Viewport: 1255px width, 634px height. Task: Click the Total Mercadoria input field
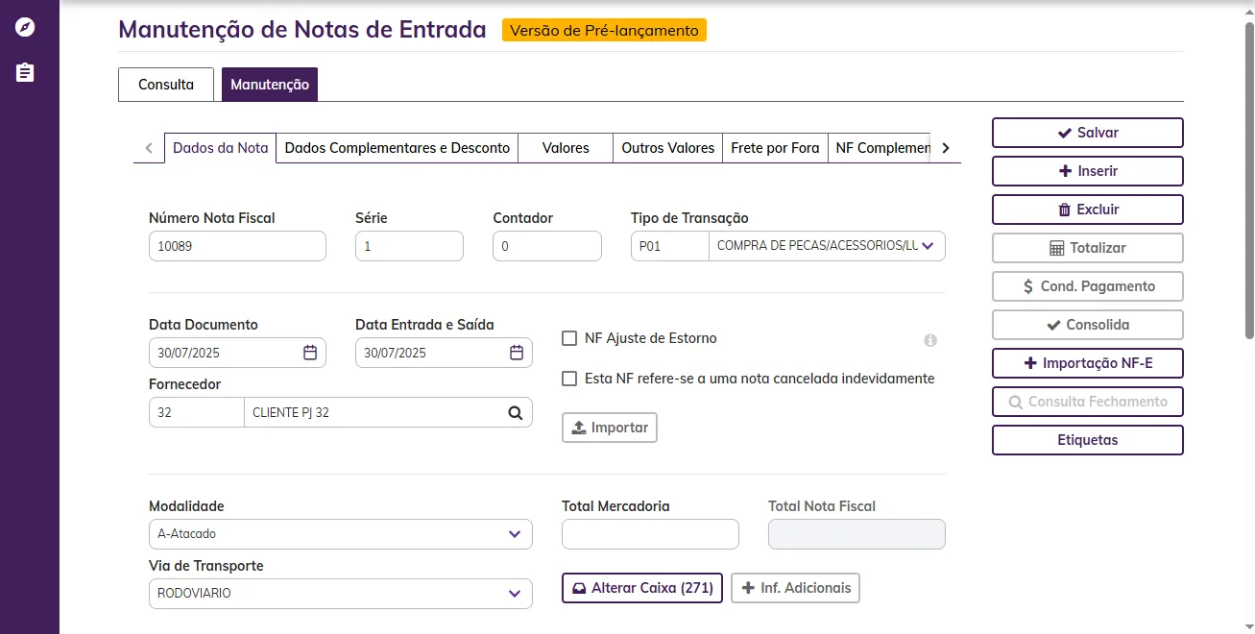pyautogui.click(x=650, y=534)
